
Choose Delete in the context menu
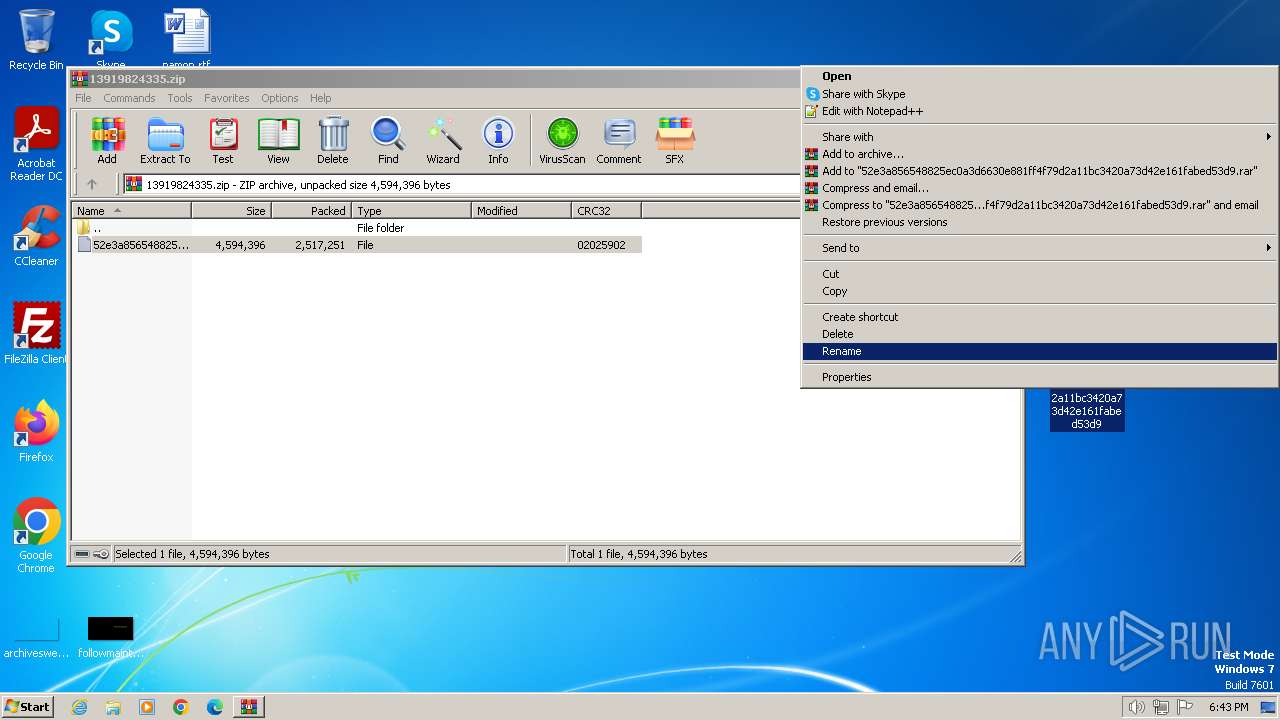(x=1040, y=334)
